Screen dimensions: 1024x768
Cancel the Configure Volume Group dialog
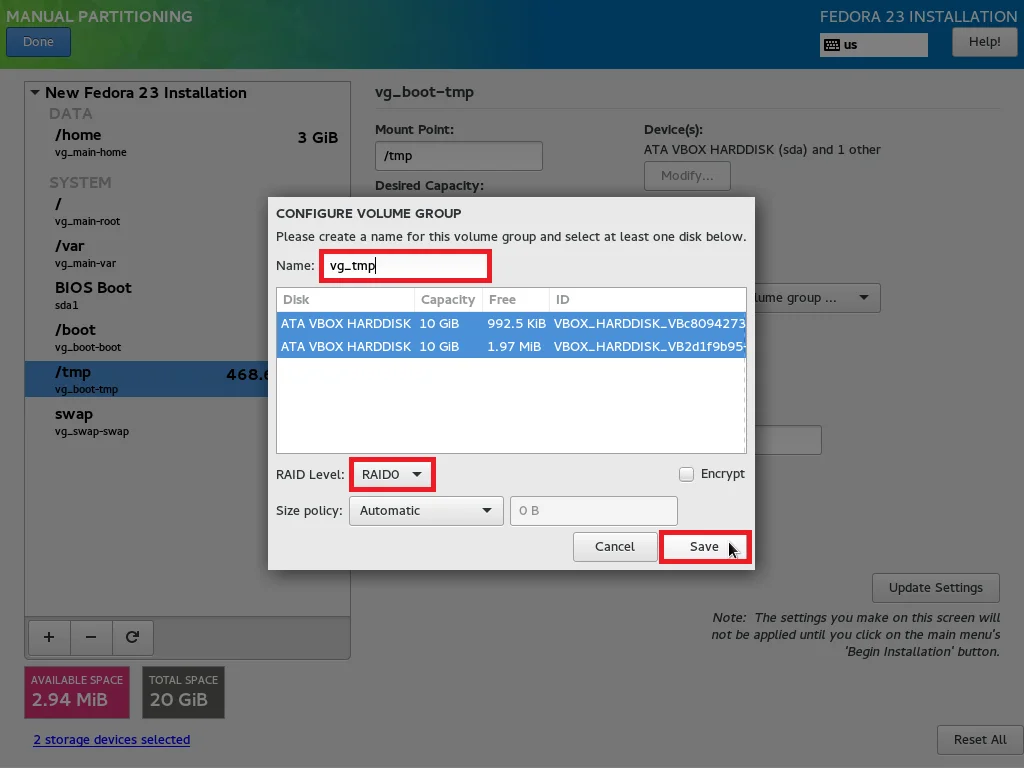pos(615,547)
